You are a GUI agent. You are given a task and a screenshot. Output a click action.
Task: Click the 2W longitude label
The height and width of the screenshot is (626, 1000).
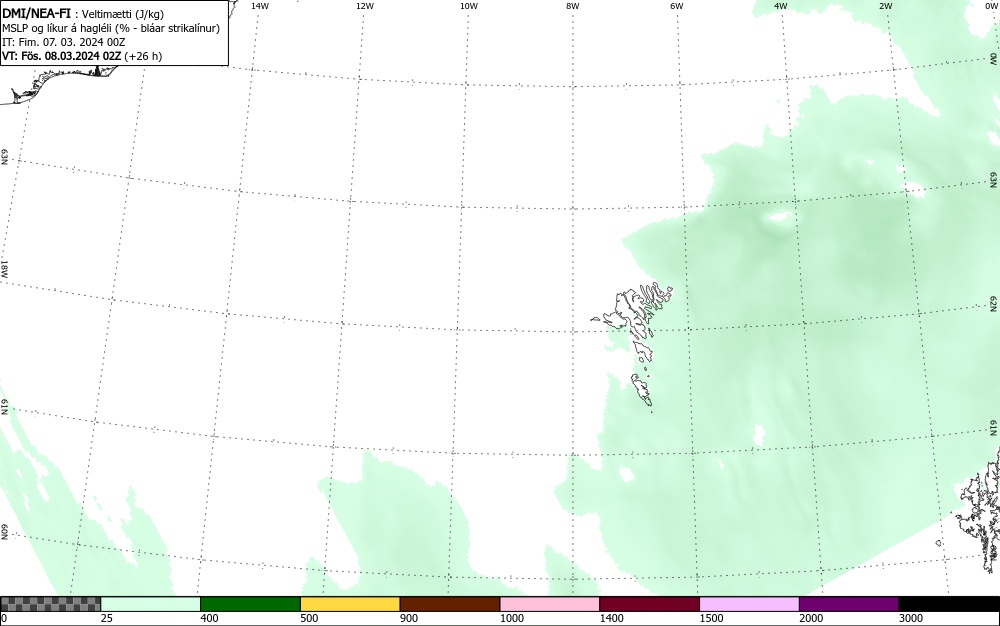tap(885, 6)
